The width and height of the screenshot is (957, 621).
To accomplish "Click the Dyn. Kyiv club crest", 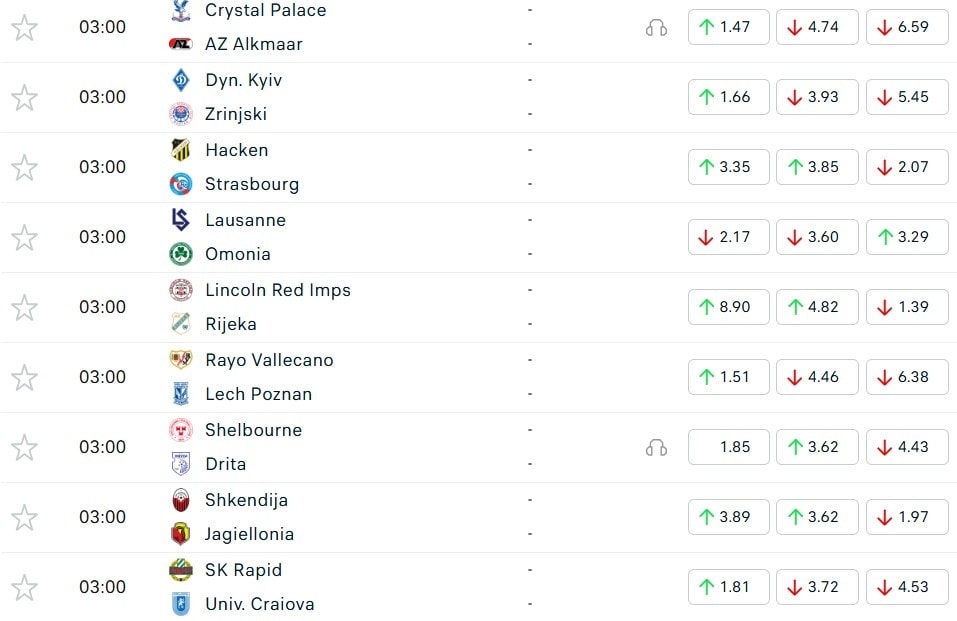I will point(181,80).
